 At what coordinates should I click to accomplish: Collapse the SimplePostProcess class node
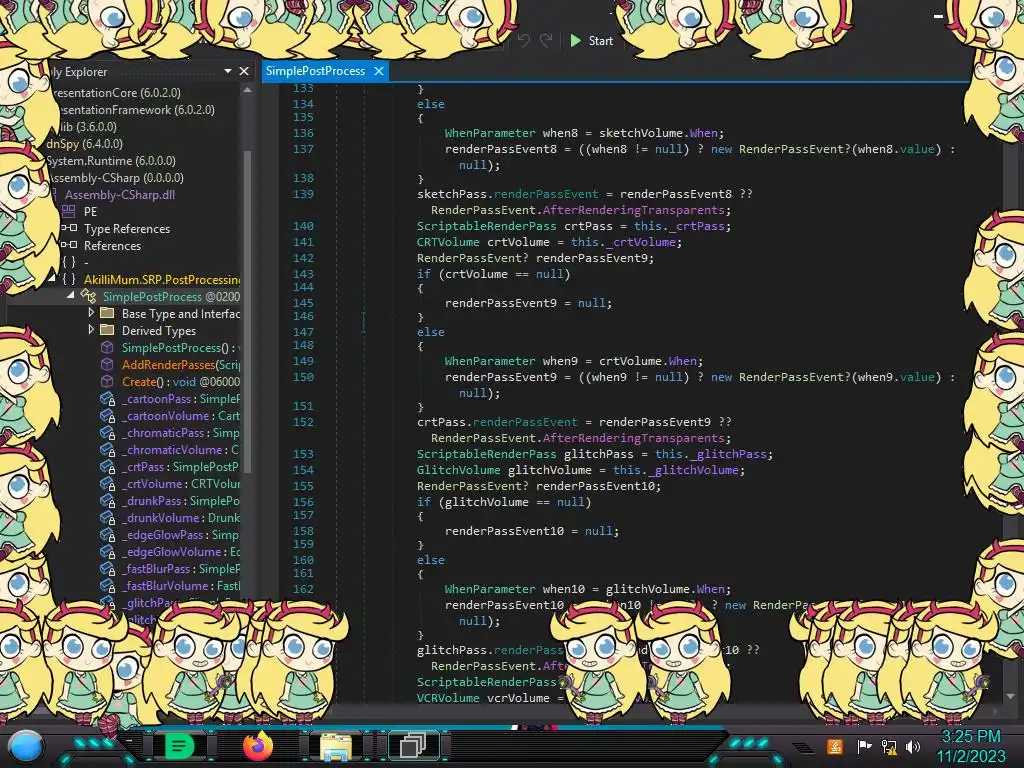pyautogui.click(x=71, y=295)
